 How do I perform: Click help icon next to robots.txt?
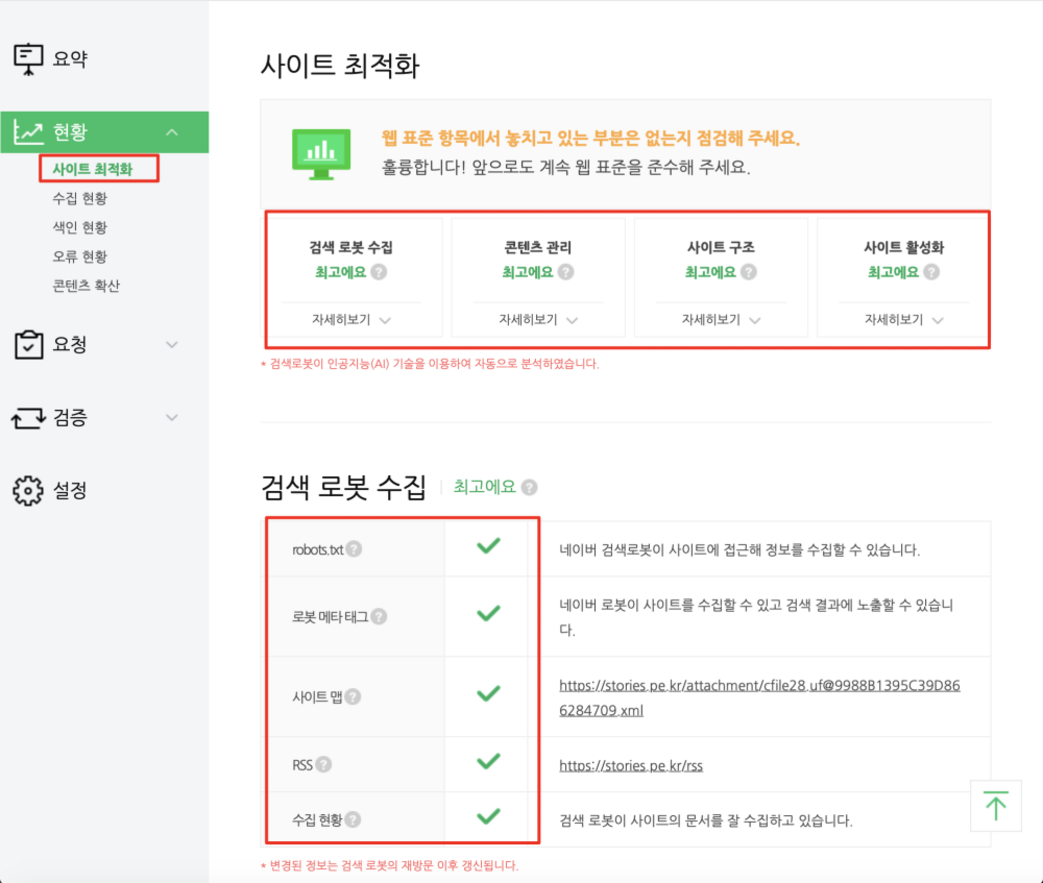[354, 549]
